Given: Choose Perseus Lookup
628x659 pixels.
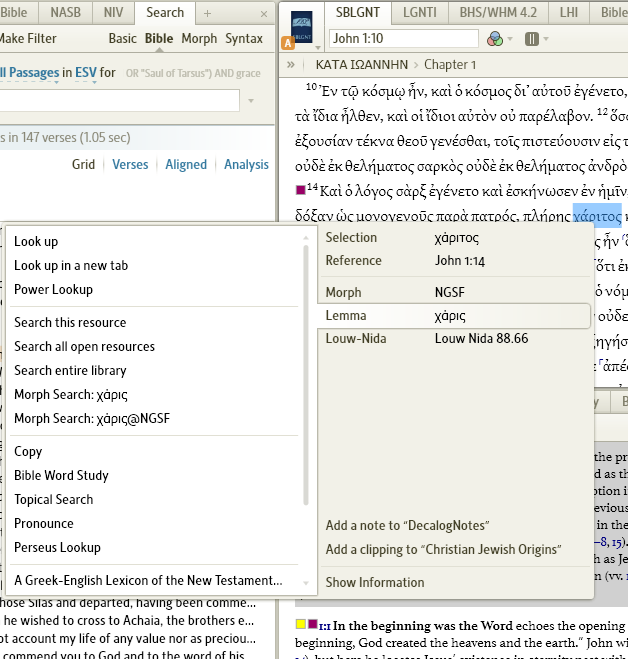Looking at the screenshot, I should tap(58, 547).
